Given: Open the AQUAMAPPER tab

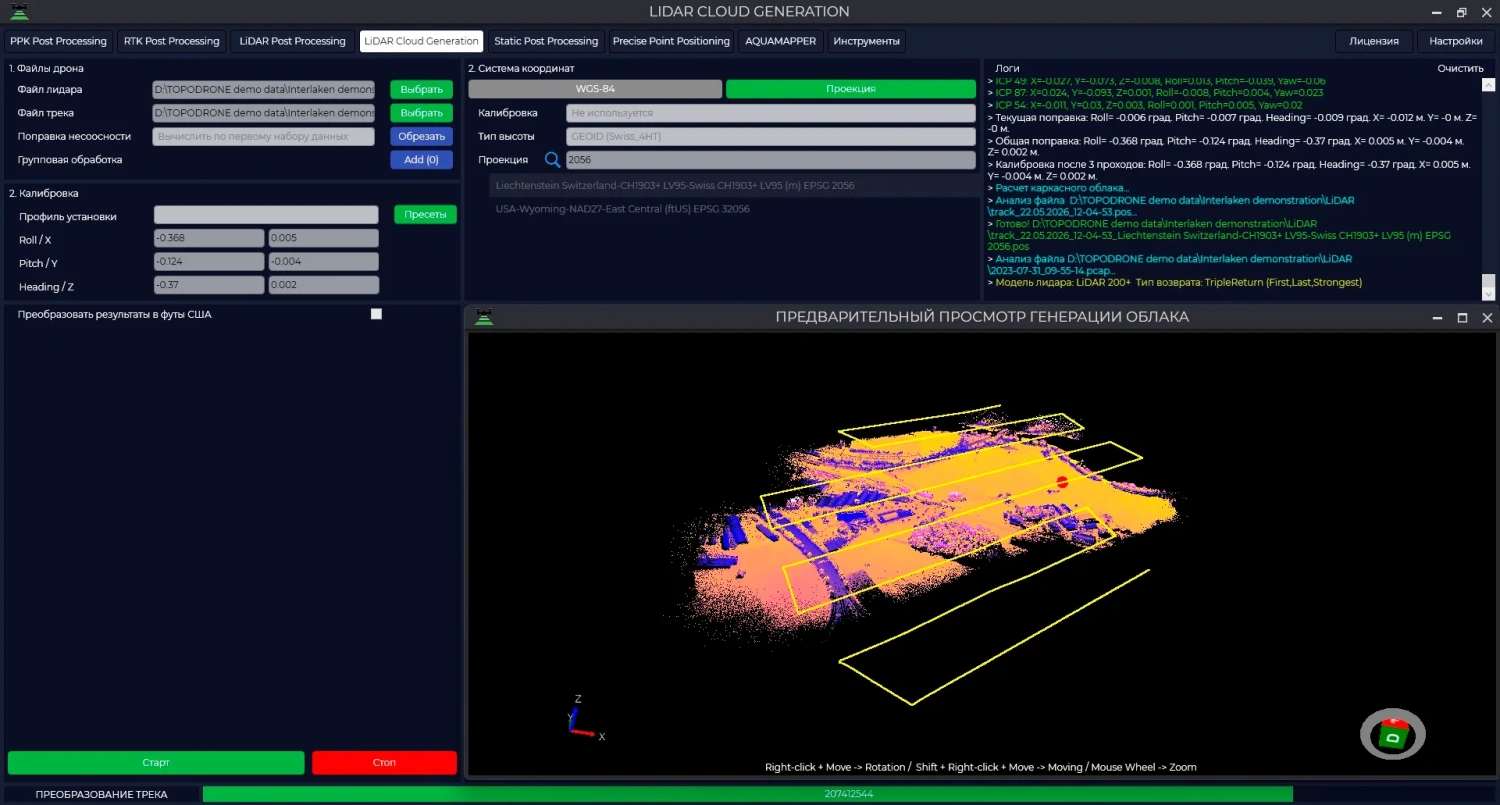Looking at the screenshot, I should [780, 41].
